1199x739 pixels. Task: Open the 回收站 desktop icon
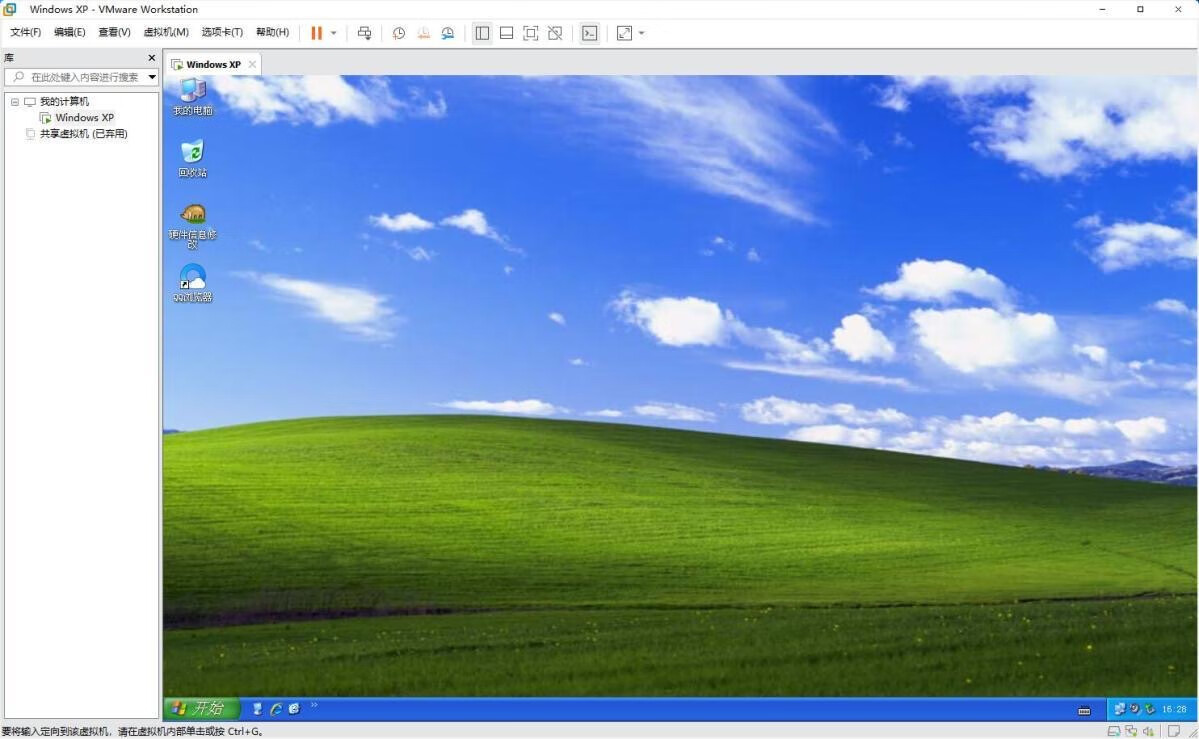tap(192, 158)
